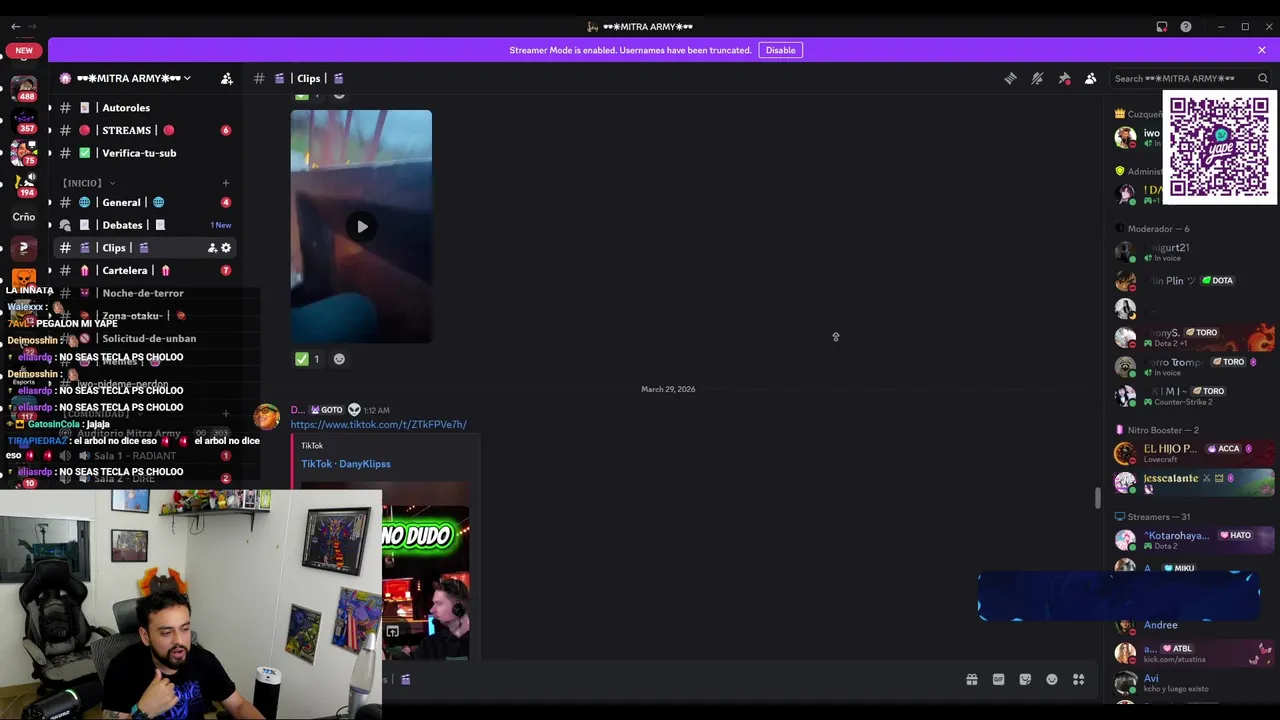The width and height of the screenshot is (1280, 720).
Task: Open member Kotarohaya profile
Action: tap(1194, 540)
